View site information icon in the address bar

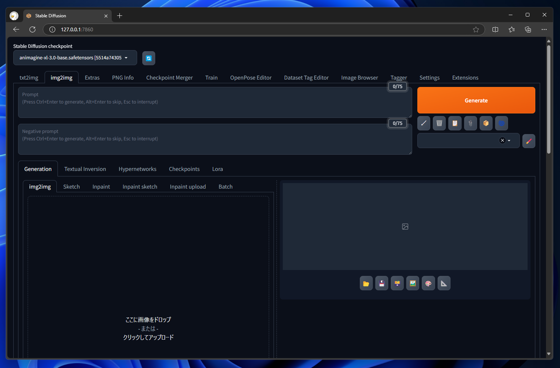52,29
